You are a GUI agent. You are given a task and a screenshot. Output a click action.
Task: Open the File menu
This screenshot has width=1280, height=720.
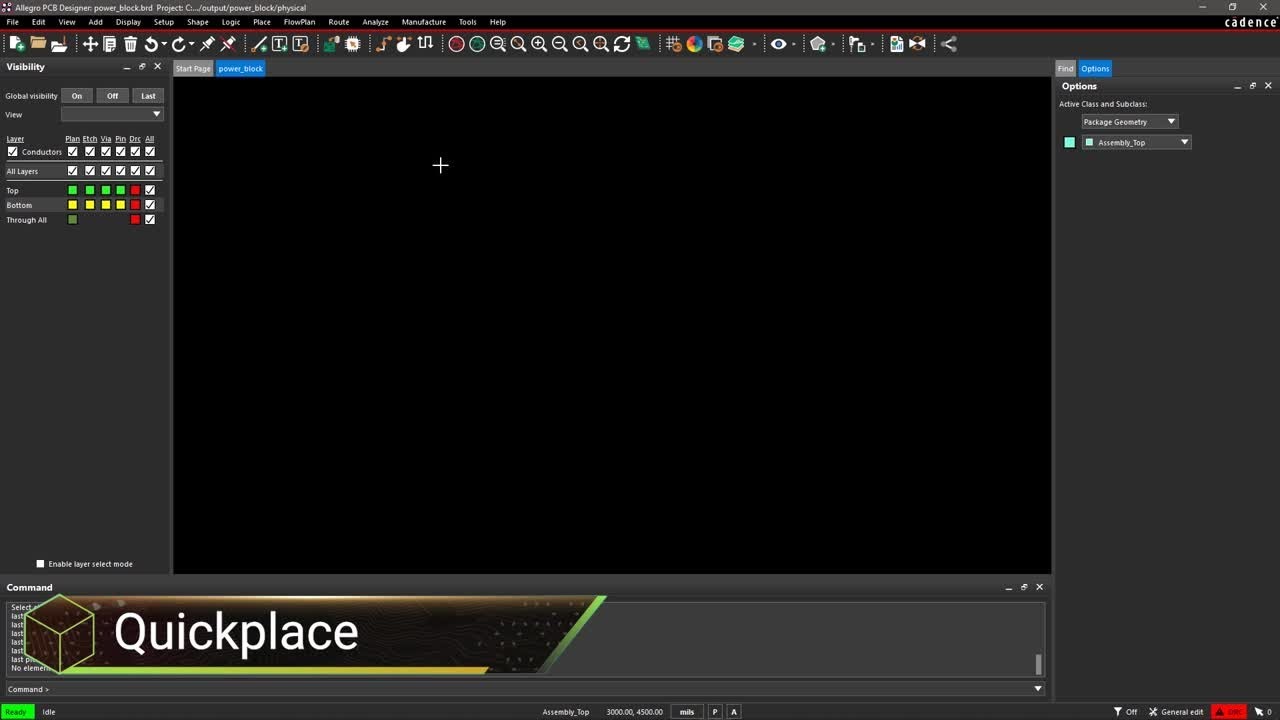[x=13, y=22]
